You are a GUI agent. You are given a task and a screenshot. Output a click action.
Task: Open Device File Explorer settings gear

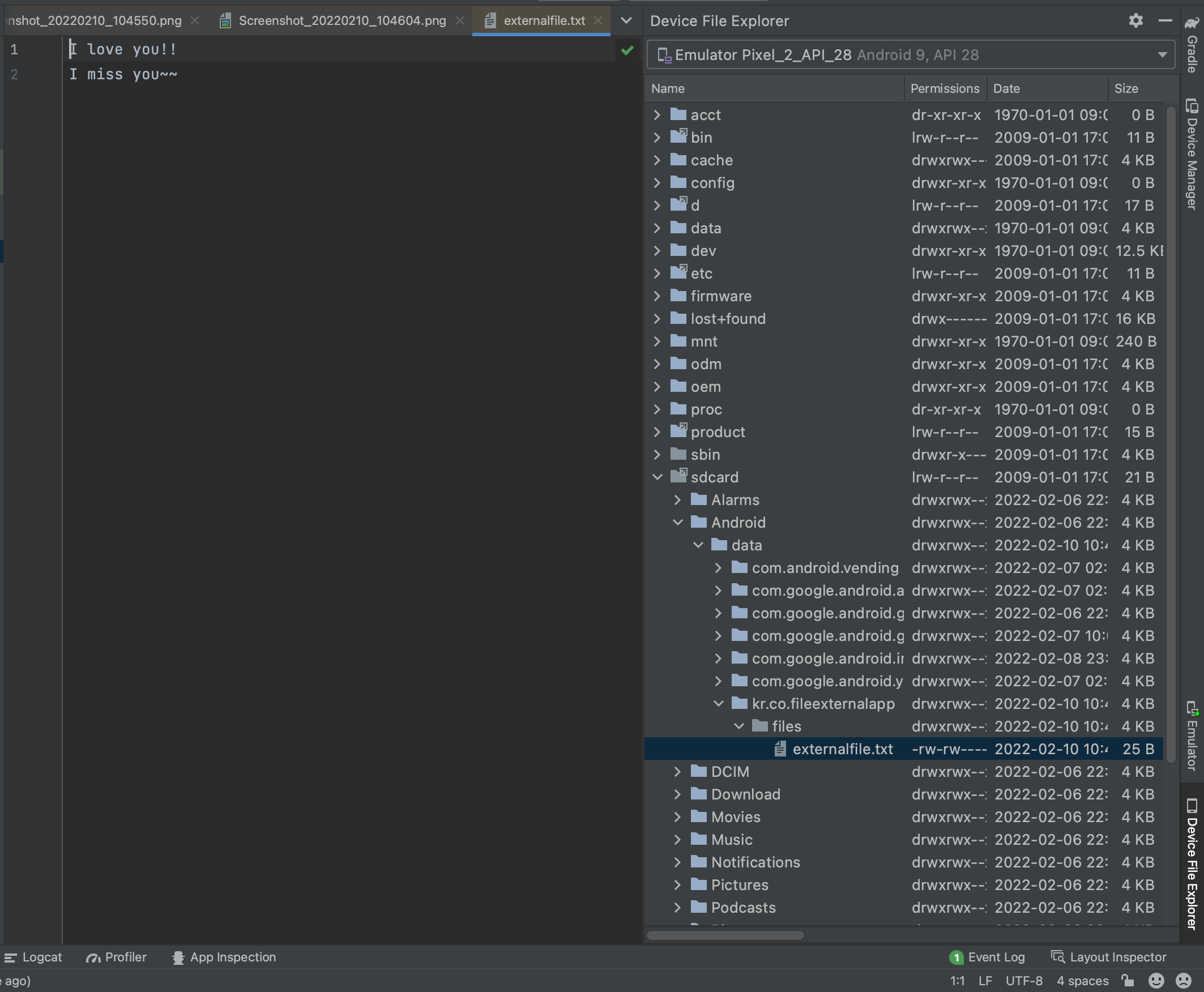click(x=1135, y=20)
